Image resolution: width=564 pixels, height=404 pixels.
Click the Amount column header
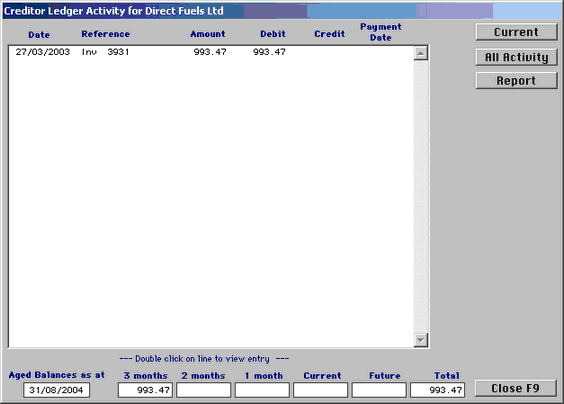coord(208,34)
